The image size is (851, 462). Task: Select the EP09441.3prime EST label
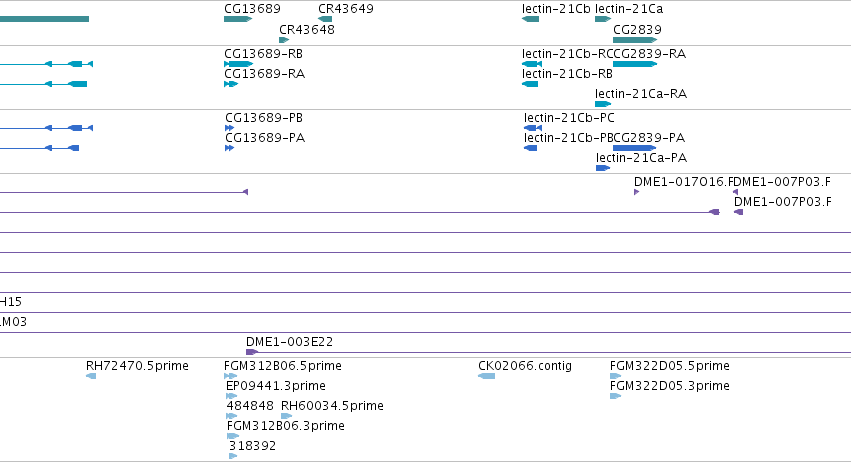(276, 386)
